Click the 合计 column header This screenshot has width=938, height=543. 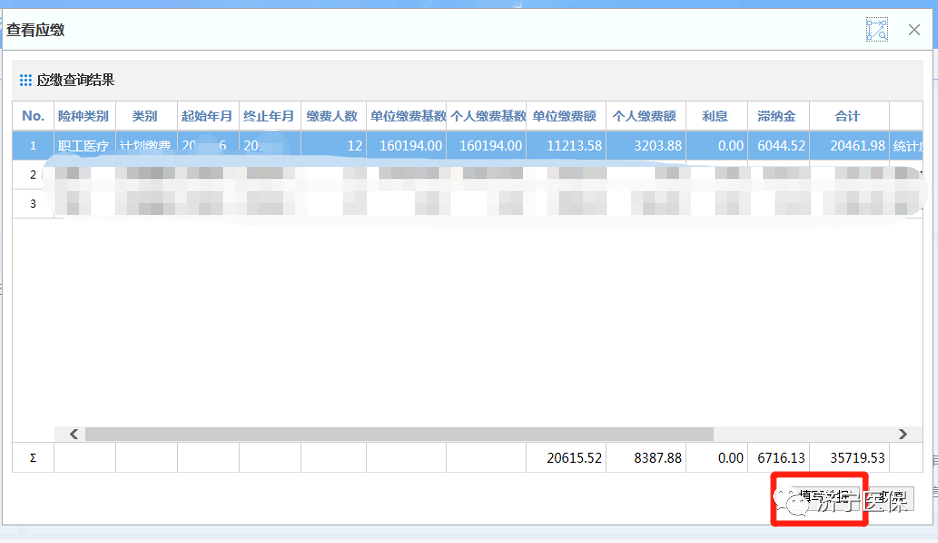[x=849, y=116]
